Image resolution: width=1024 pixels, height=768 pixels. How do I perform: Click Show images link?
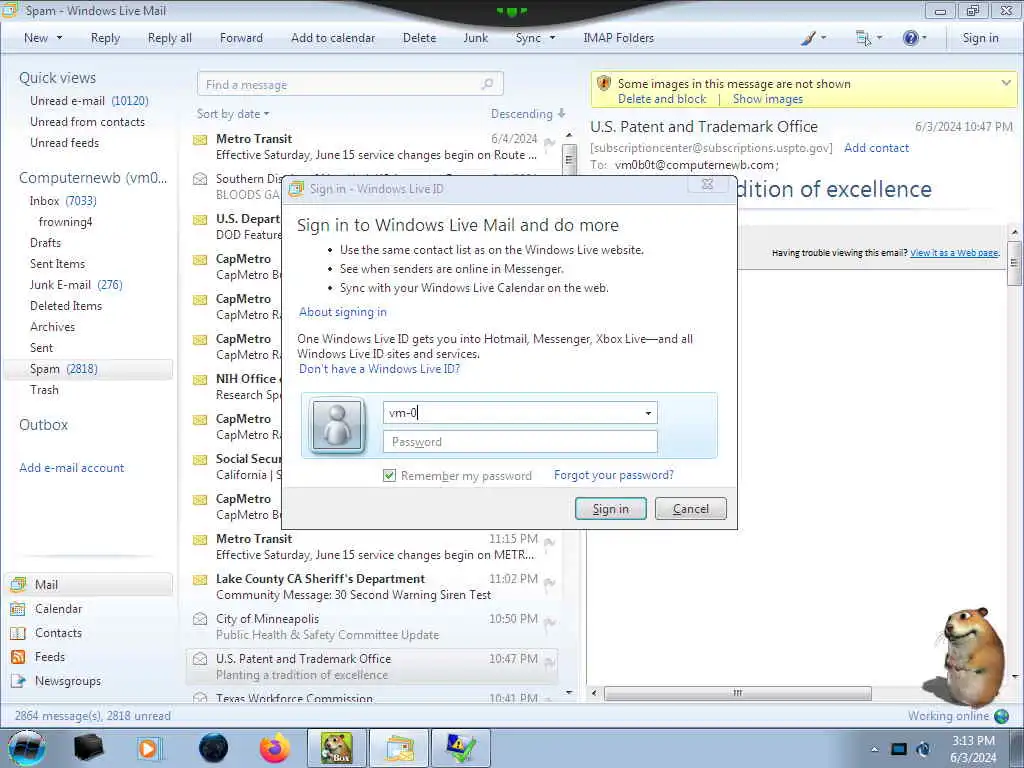point(767,99)
